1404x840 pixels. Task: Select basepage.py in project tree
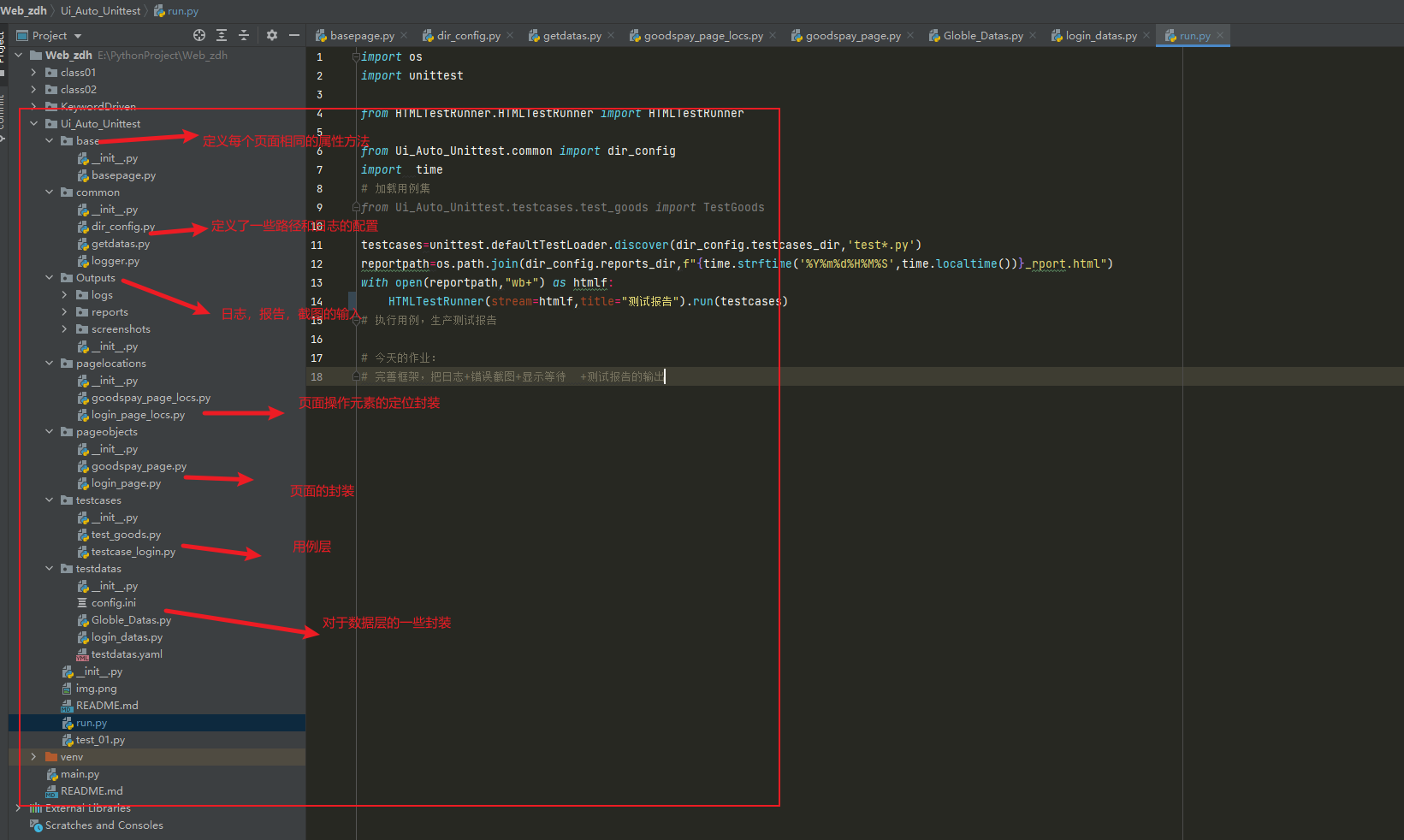123,175
